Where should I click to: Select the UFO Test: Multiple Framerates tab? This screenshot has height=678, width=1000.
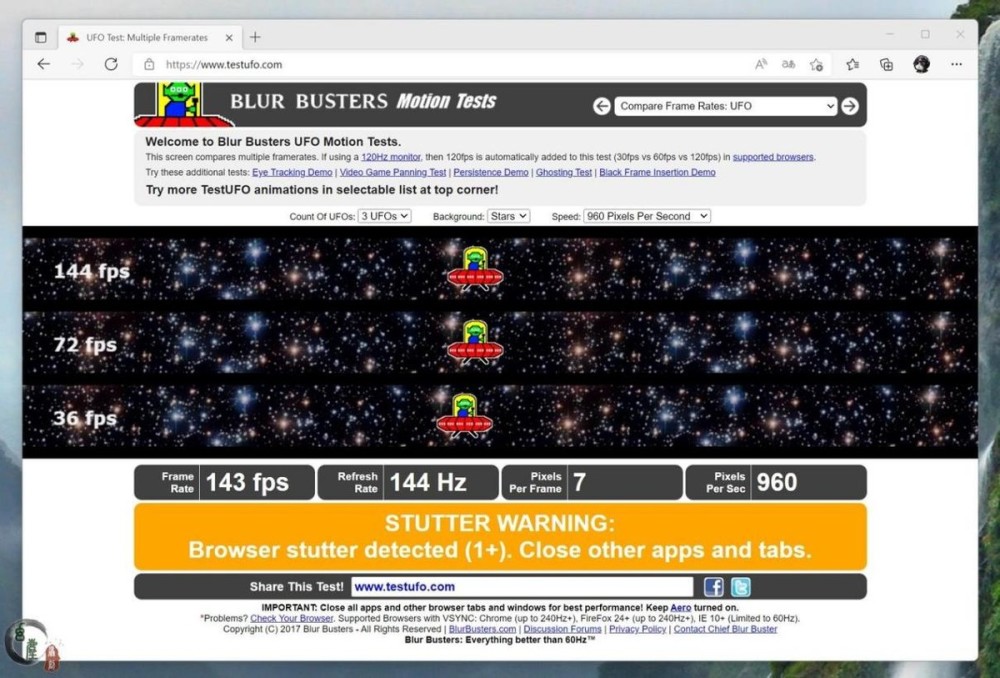click(151, 38)
